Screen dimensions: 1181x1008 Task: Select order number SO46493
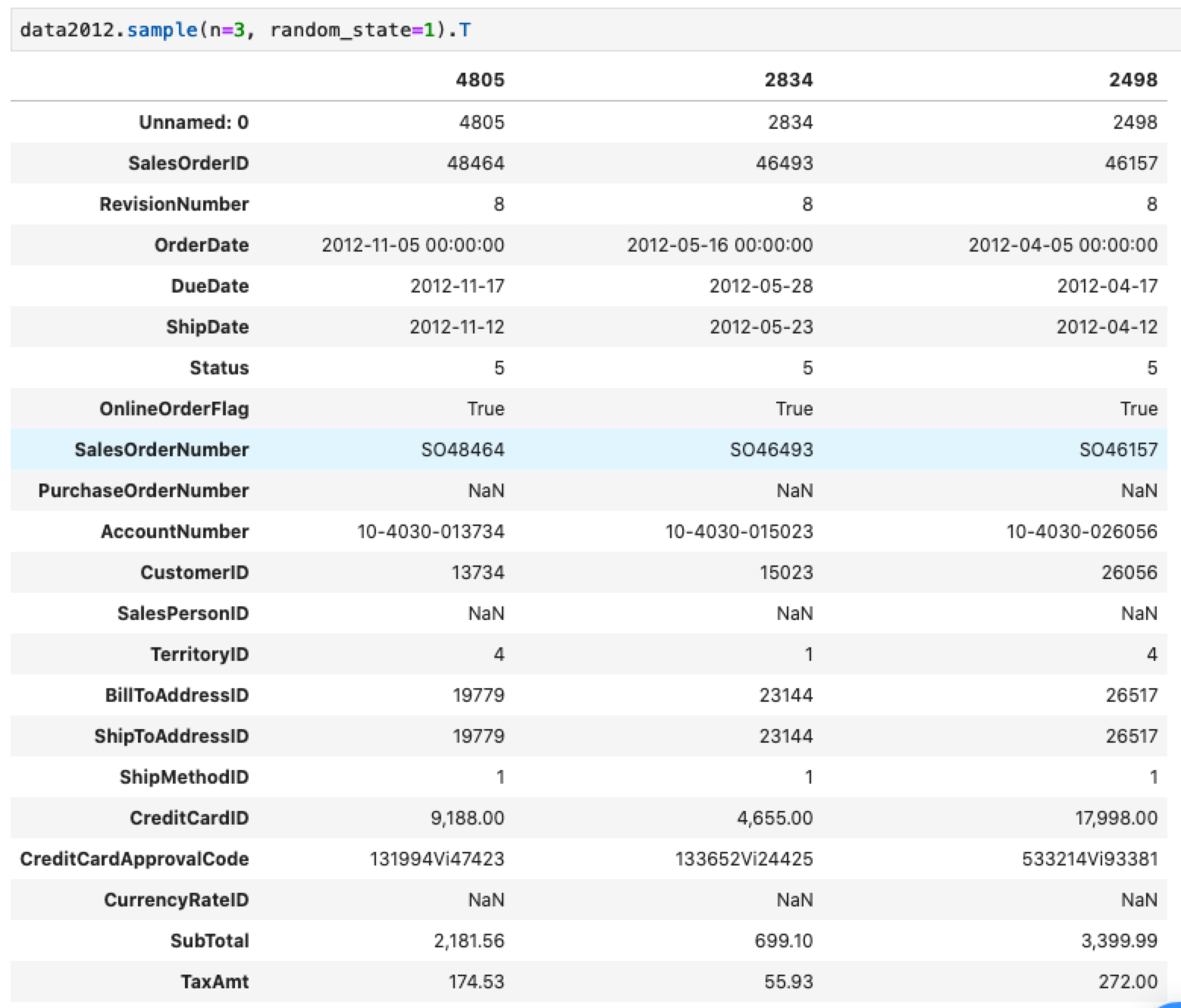772,450
